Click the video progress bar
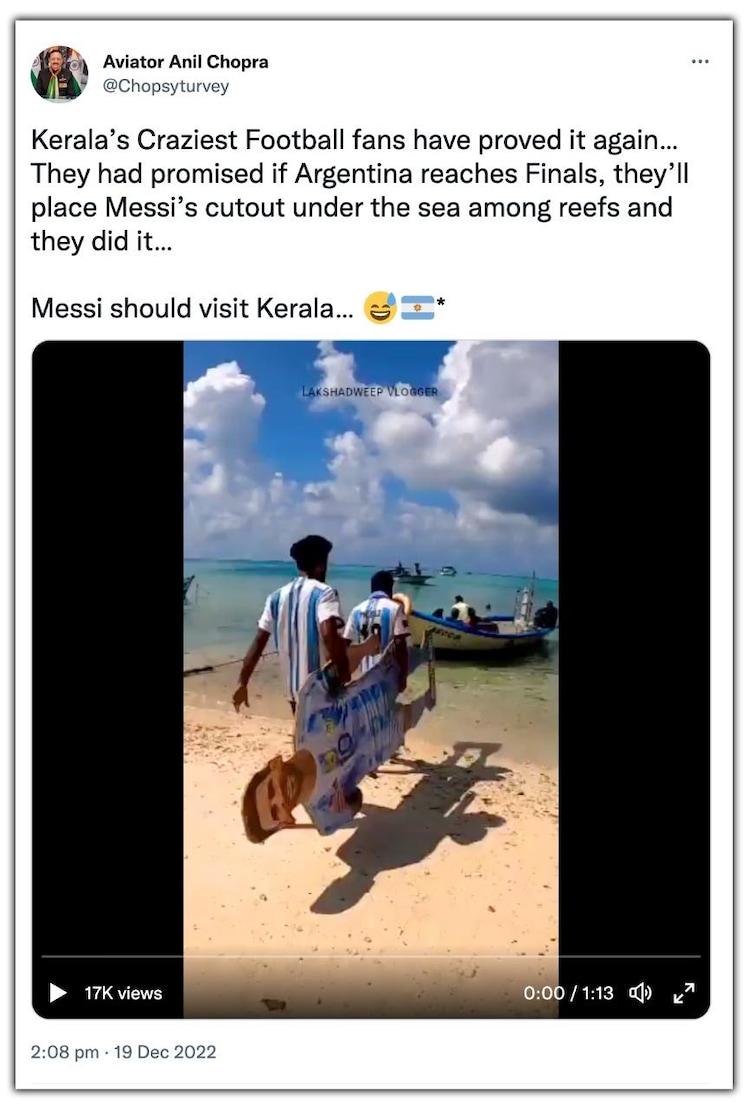This screenshot has height=1110, width=750. pos(370,957)
